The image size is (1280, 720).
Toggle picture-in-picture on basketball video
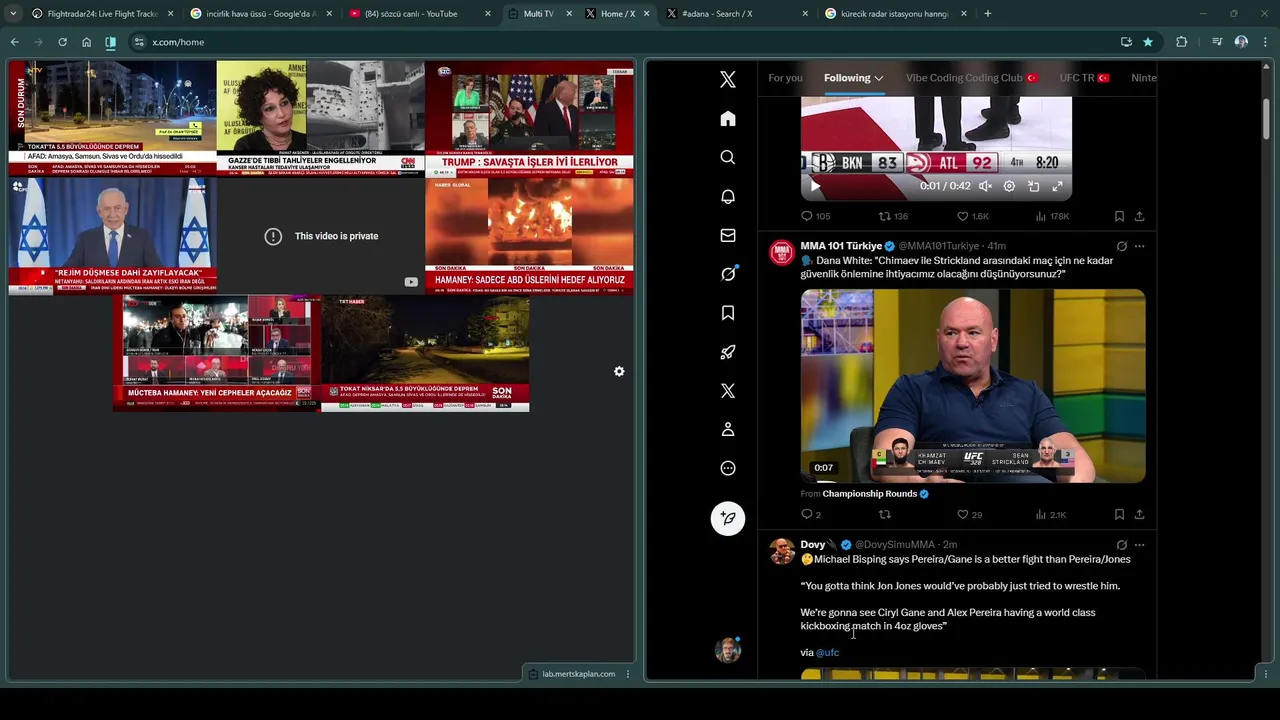(x=1033, y=186)
